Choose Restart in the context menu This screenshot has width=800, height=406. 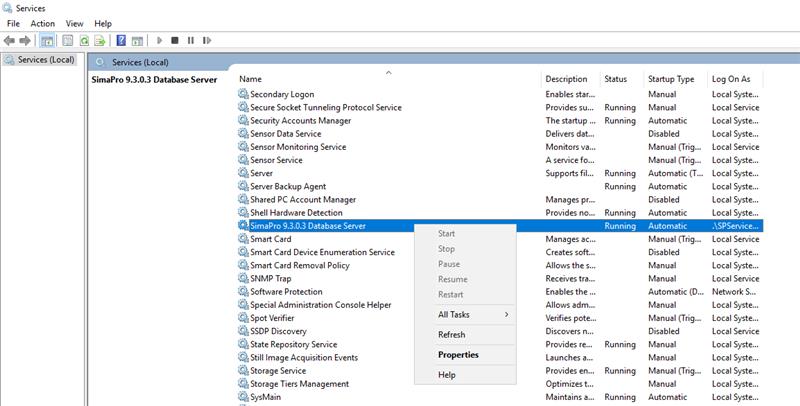tap(465, 295)
